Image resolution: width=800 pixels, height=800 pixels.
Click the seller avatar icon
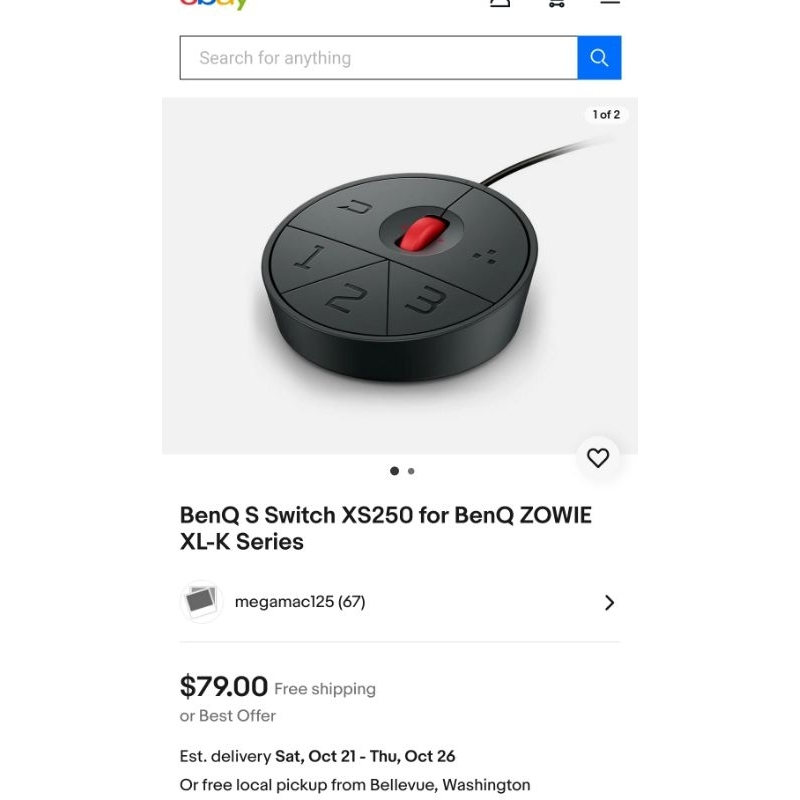(x=201, y=602)
